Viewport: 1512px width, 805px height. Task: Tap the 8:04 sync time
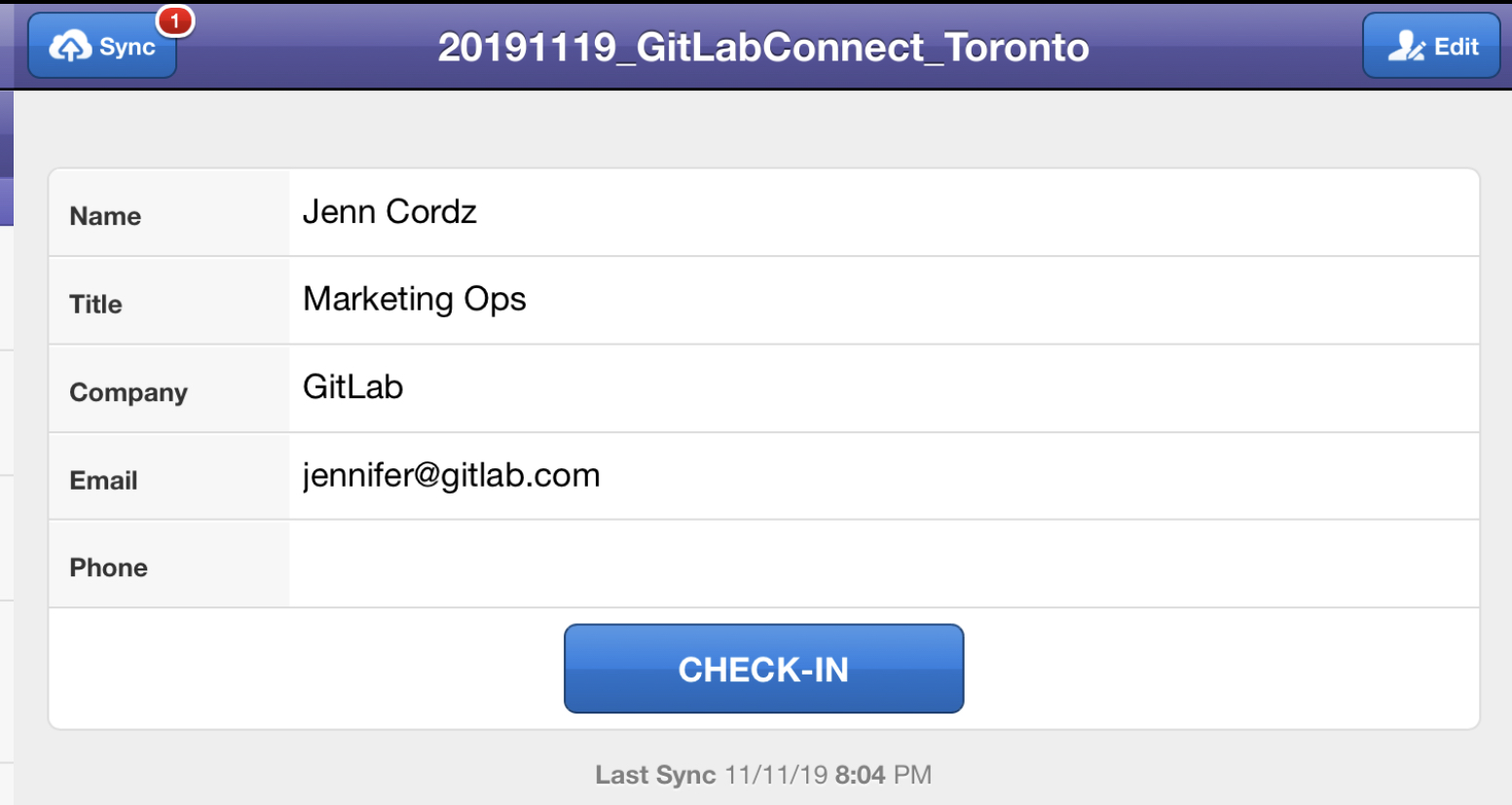pyautogui.click(x=861, y=775)
